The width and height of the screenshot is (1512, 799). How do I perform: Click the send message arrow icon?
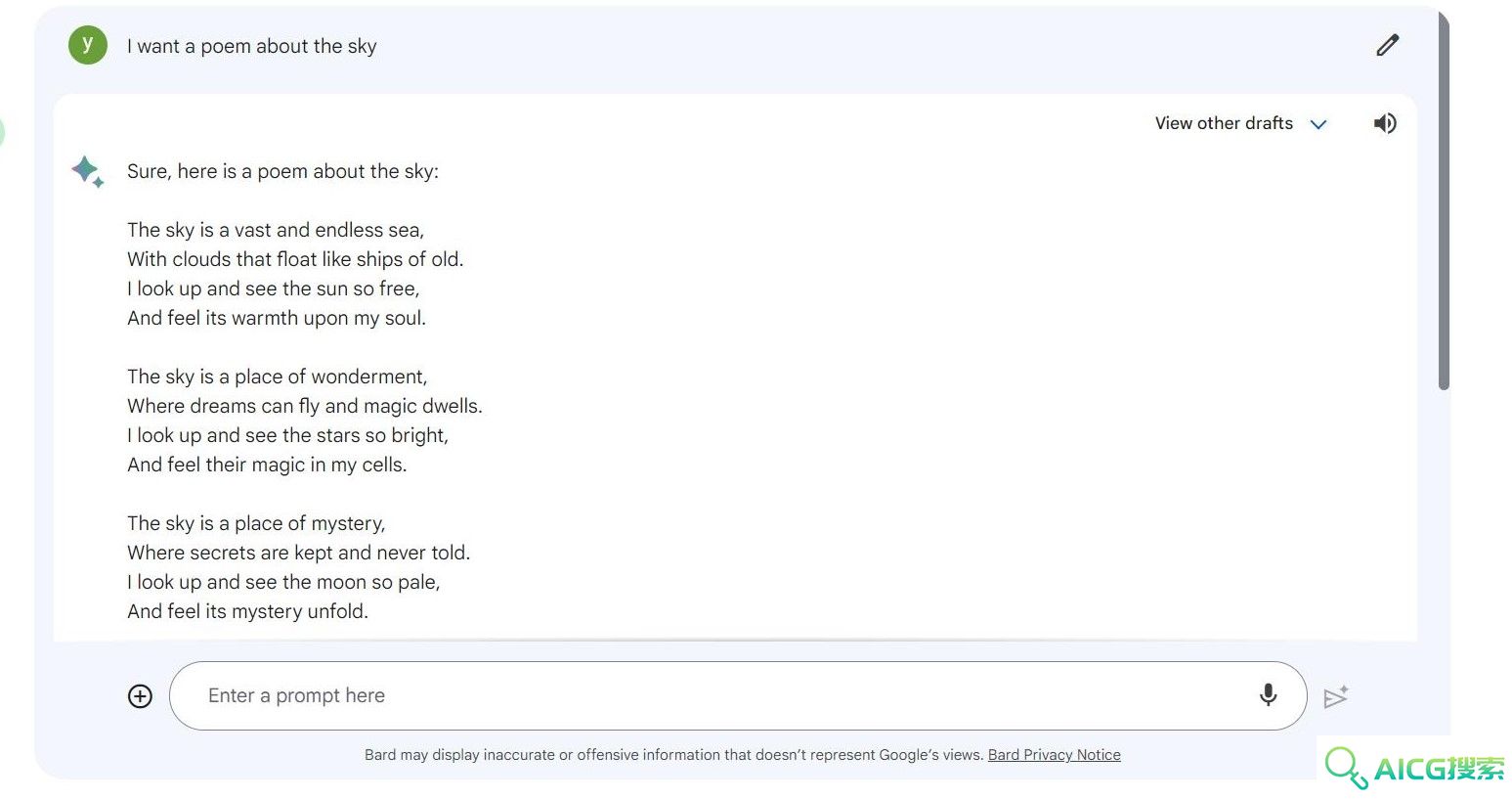1336,696
